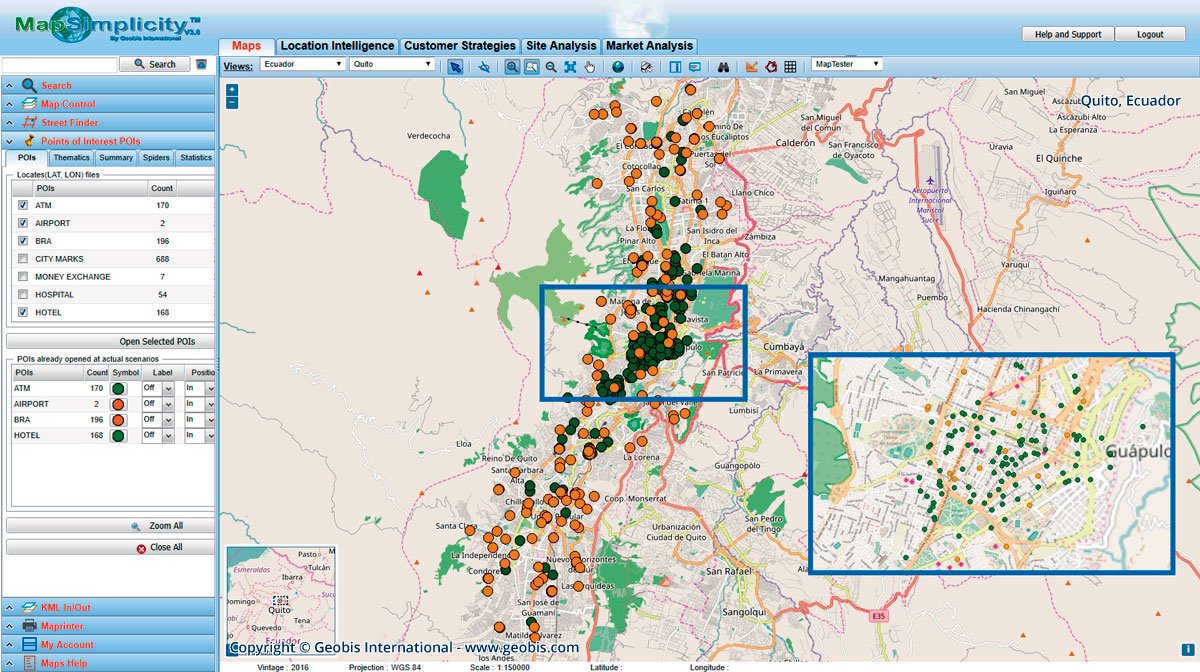Select the Market Analysis tab

(x=649, y=46)
